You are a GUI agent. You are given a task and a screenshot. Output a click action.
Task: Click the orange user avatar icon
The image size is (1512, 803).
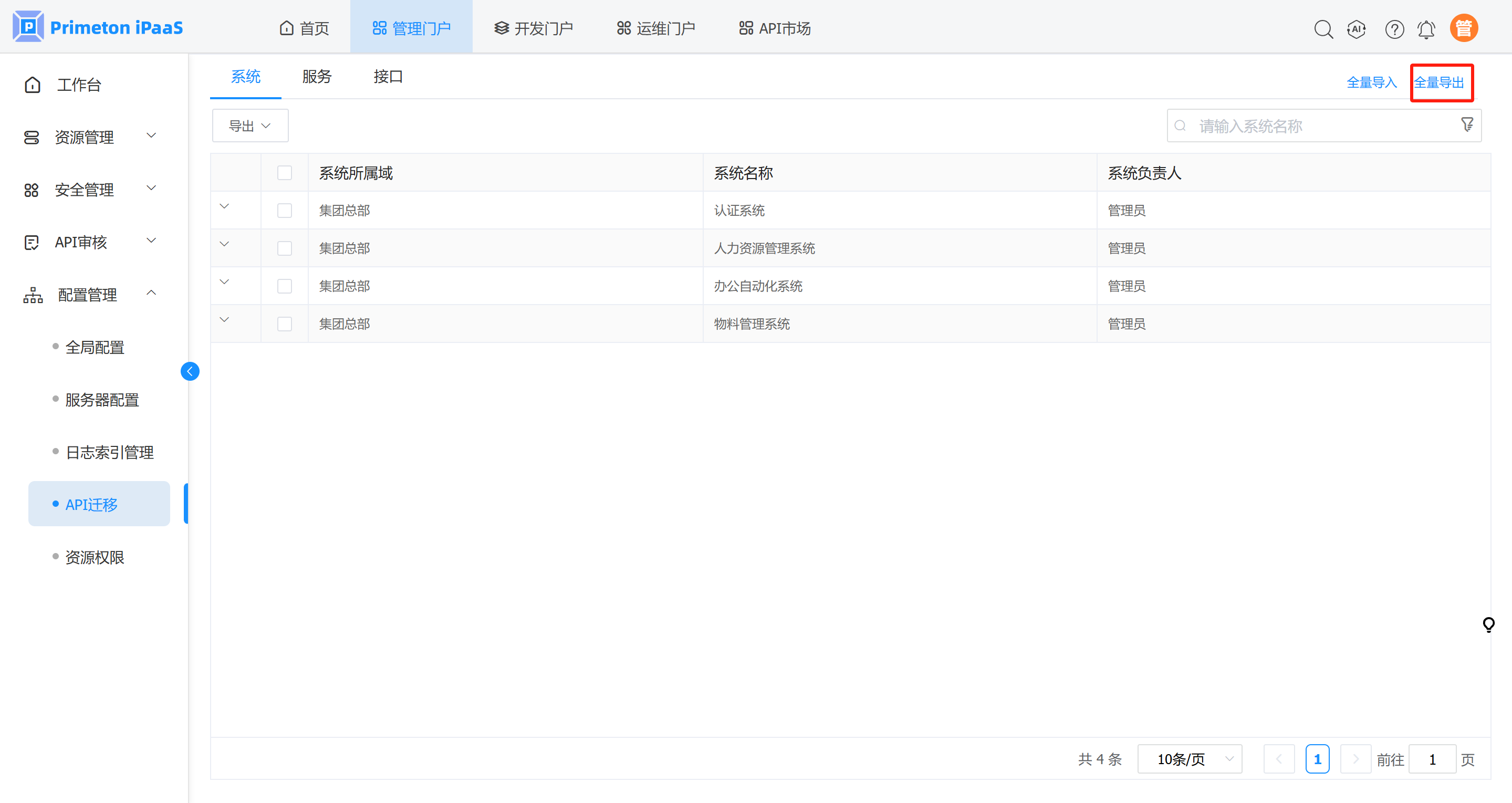tap(1463, 28)
